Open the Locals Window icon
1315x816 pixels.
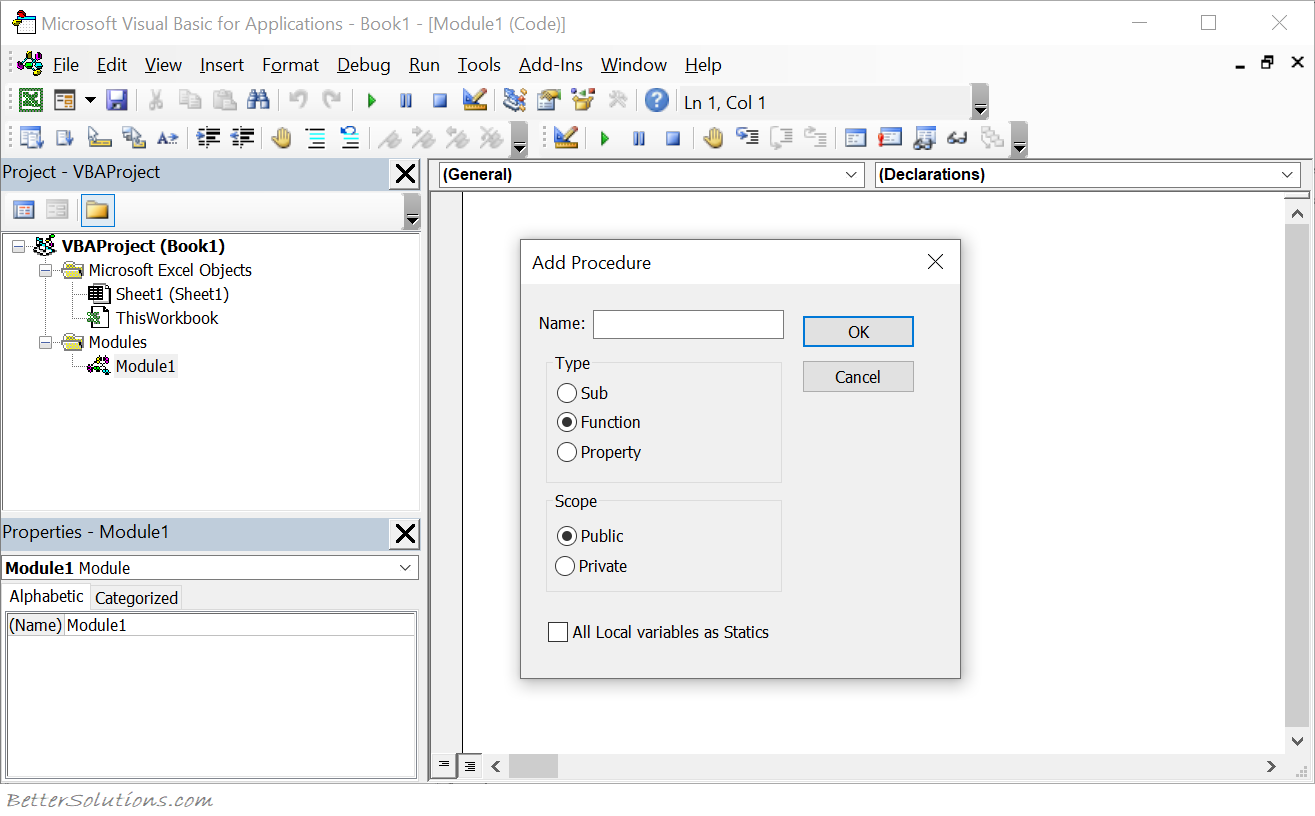(856, 138)
